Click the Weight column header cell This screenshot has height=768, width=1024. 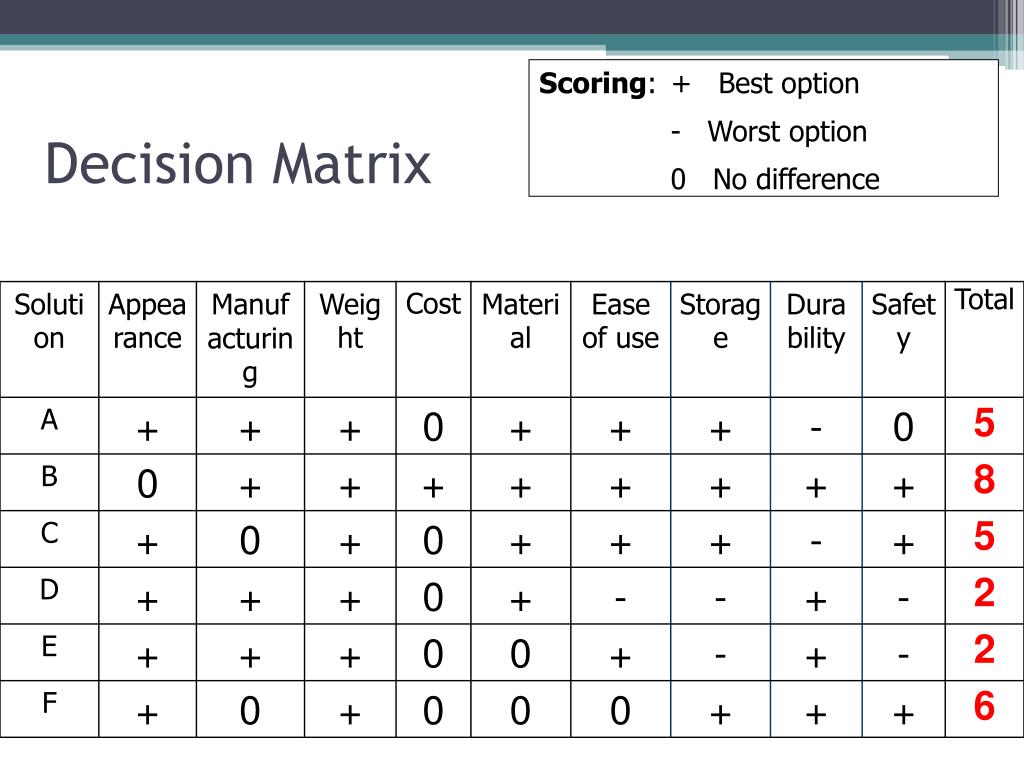(x=350, y=340)
